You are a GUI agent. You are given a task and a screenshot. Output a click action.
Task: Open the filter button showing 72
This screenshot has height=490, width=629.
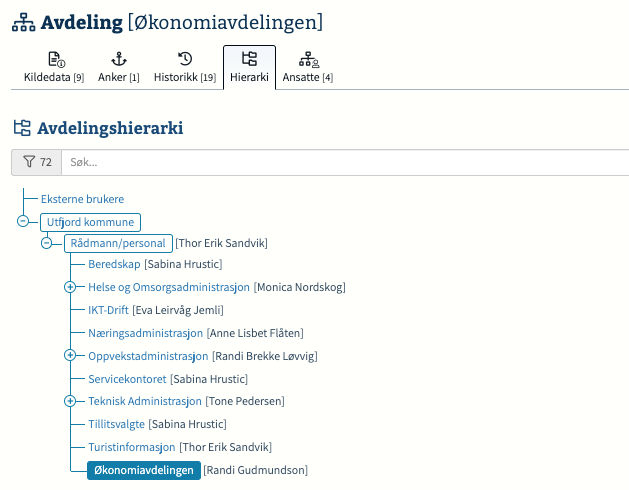point(37,162)
